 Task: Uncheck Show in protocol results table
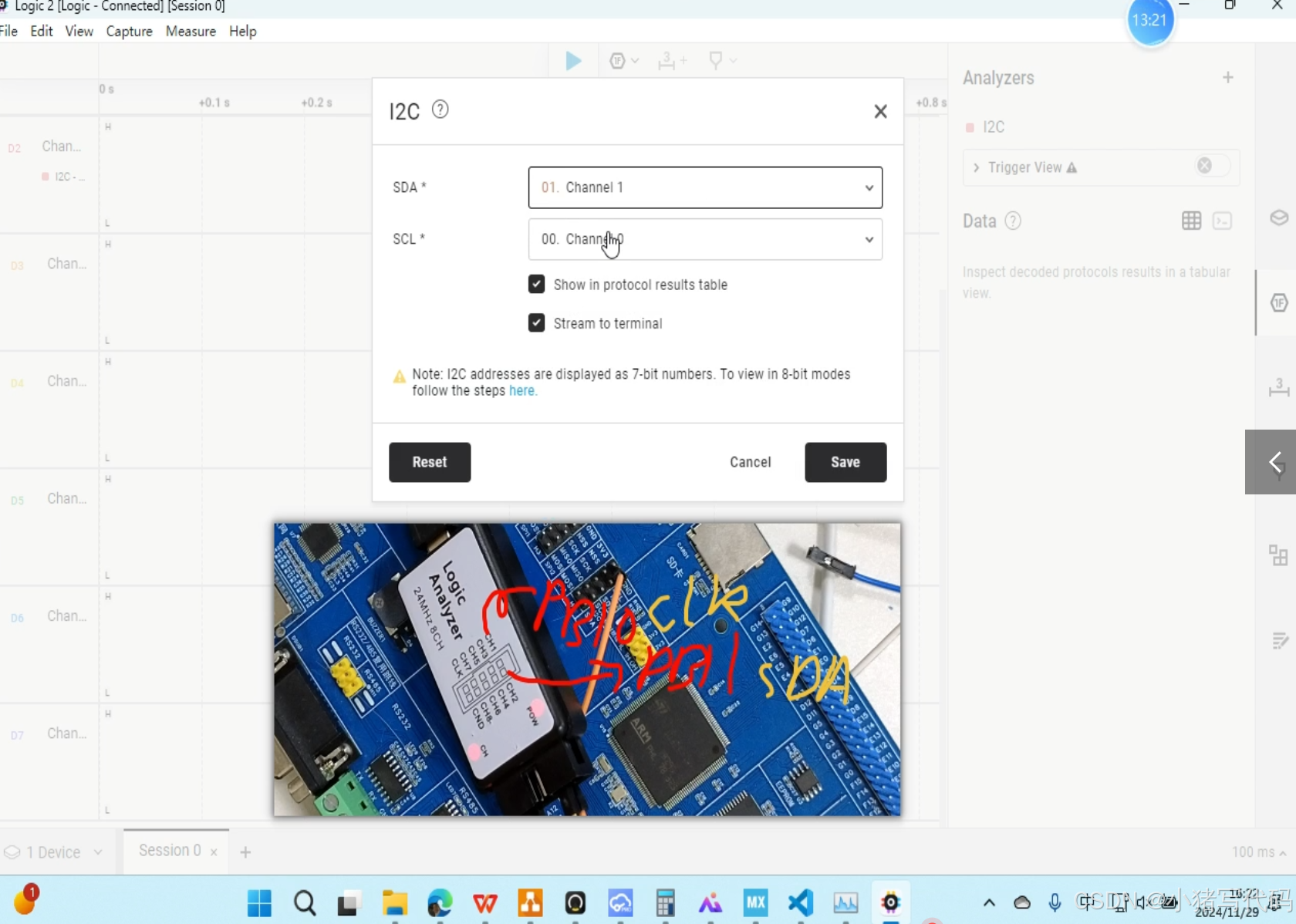[x=536, y=284]
